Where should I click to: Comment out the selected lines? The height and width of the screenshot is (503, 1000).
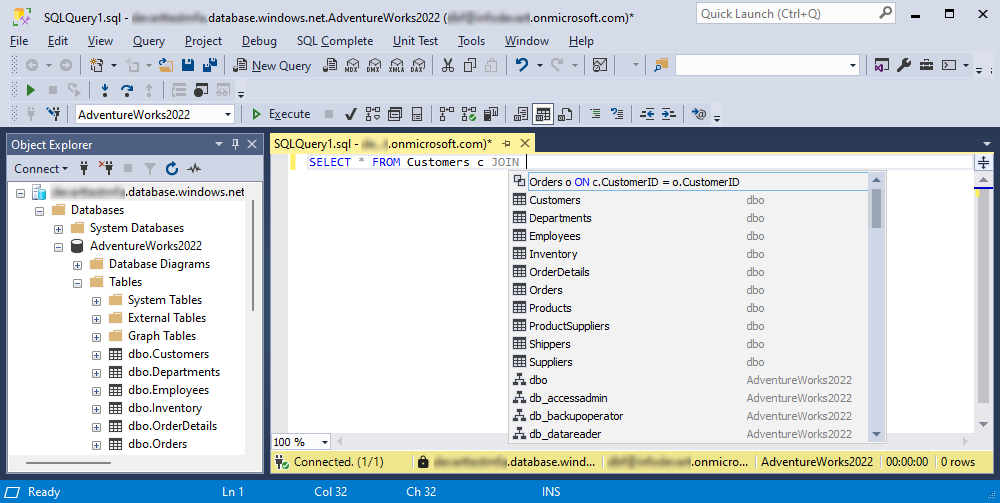[595, 114]
